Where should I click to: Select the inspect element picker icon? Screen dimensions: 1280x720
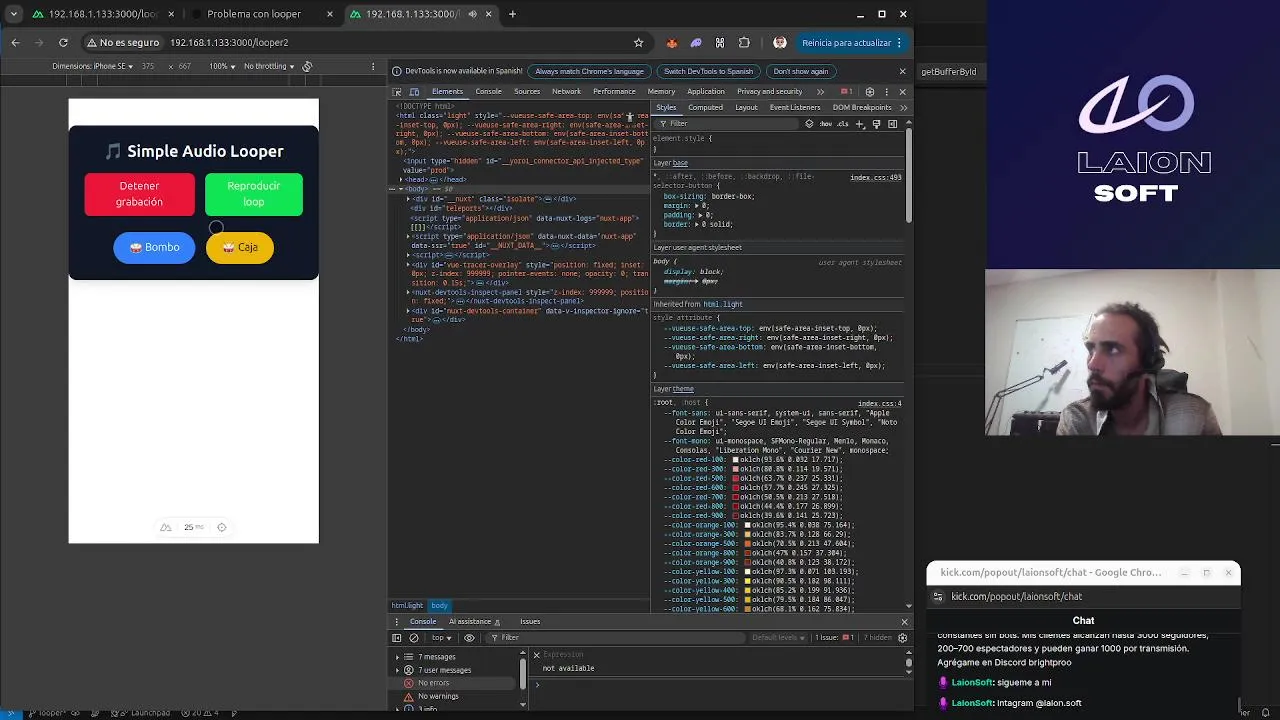[x=397, y=91]
